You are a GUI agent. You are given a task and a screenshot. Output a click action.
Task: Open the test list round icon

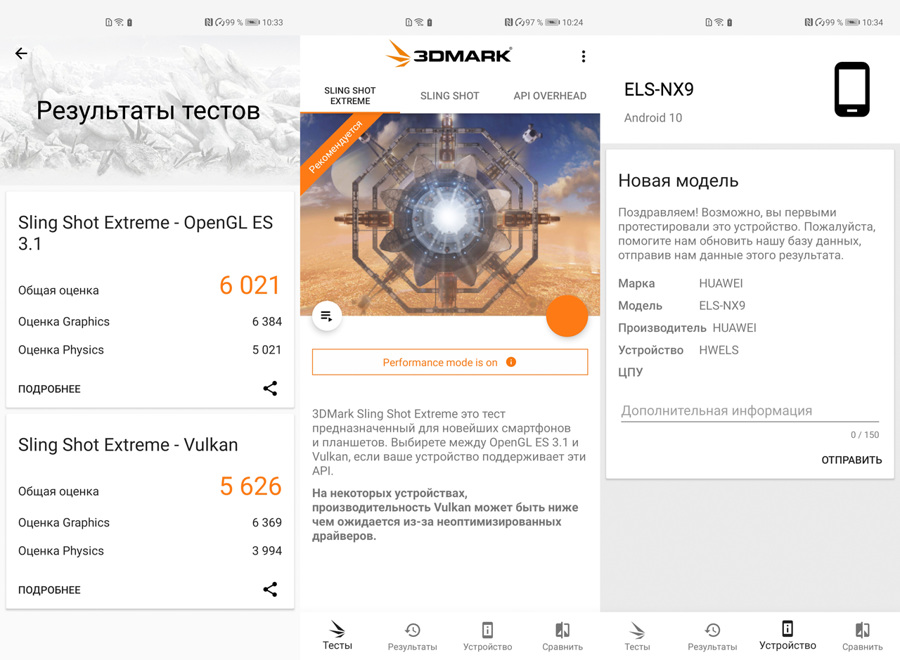327,316
